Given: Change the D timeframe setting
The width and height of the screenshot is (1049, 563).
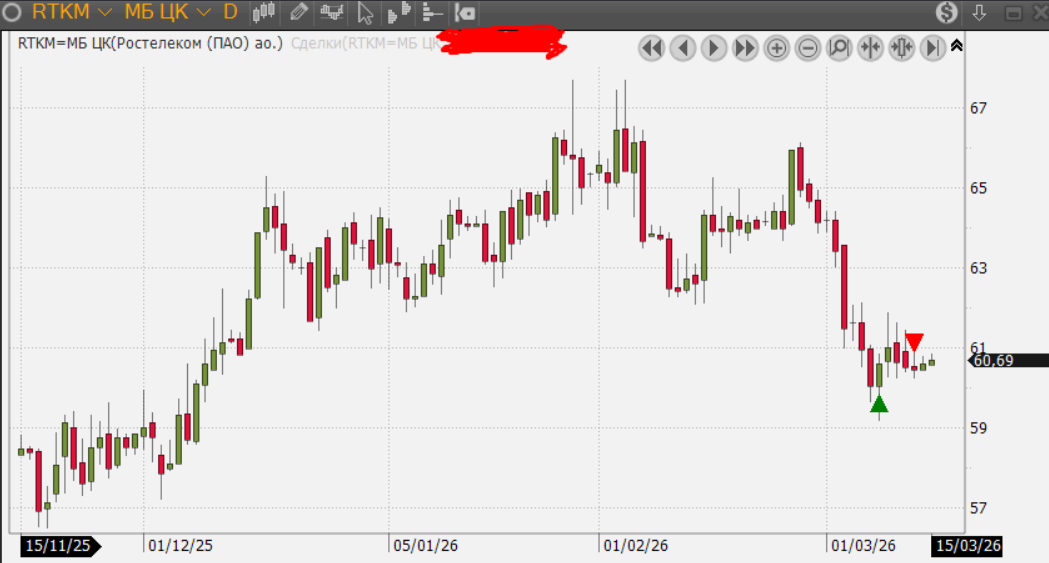Looking at the screenshot, I should tap(230, 13).
